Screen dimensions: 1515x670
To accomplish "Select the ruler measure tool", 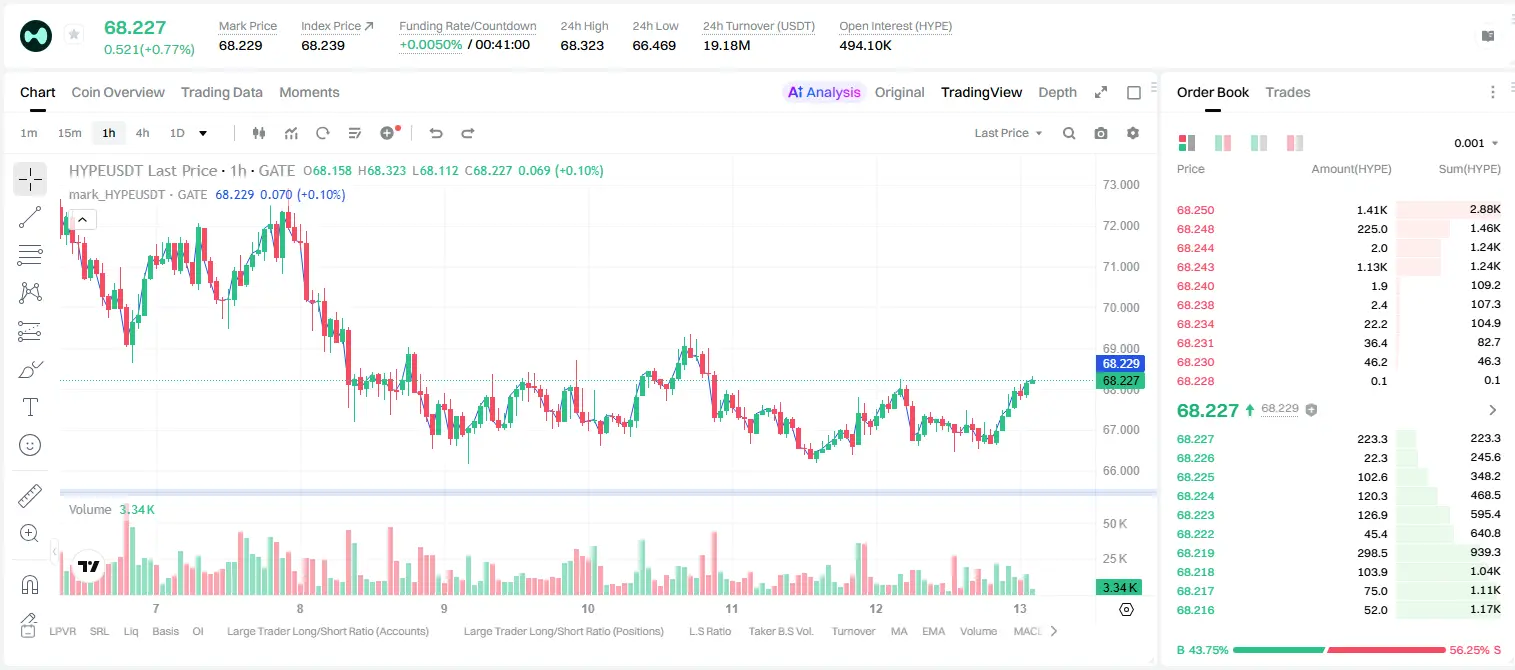I will pos(30,495).
